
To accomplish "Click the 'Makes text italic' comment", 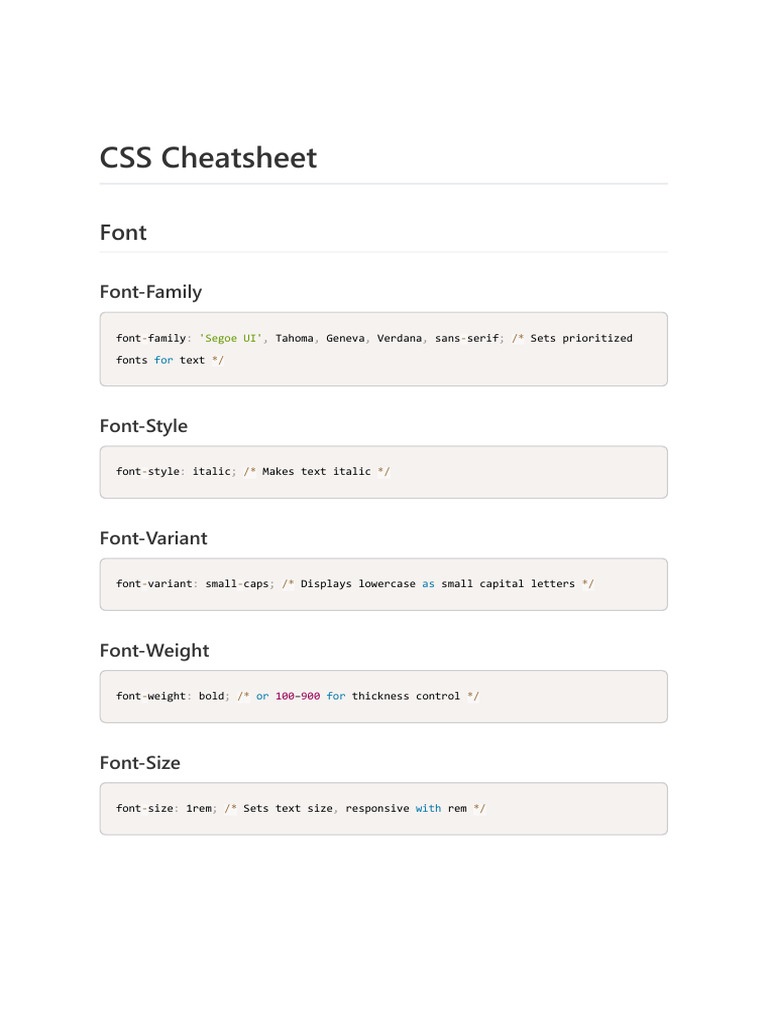I will [316, 472].
